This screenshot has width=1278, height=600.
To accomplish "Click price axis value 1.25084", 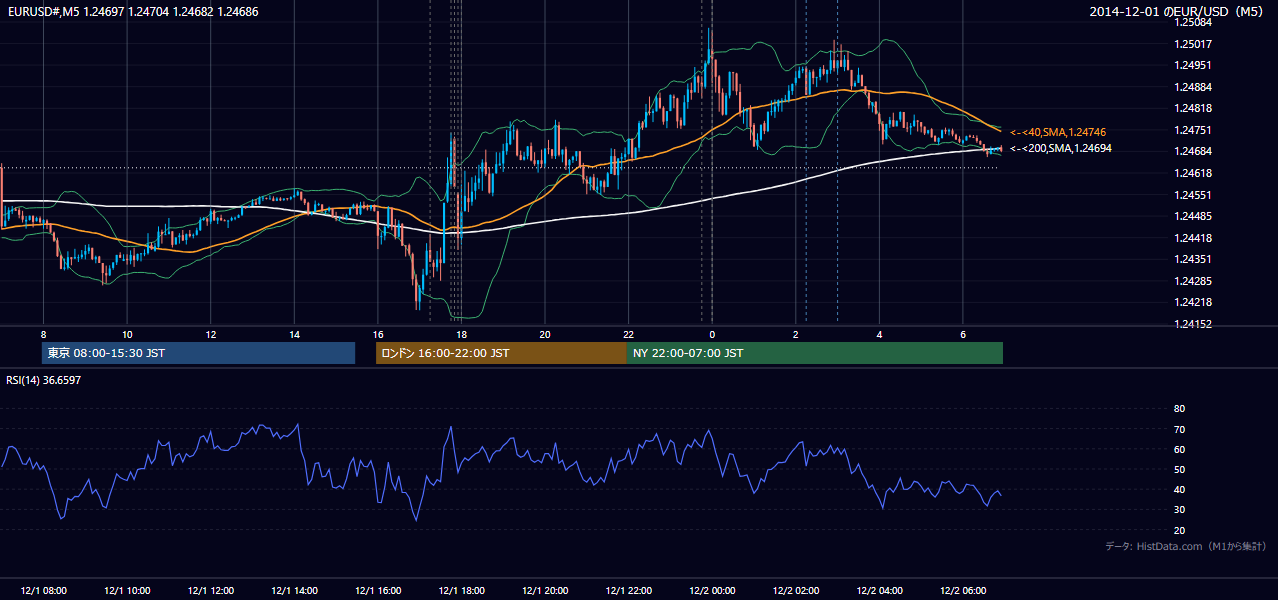I will 1192,22.
